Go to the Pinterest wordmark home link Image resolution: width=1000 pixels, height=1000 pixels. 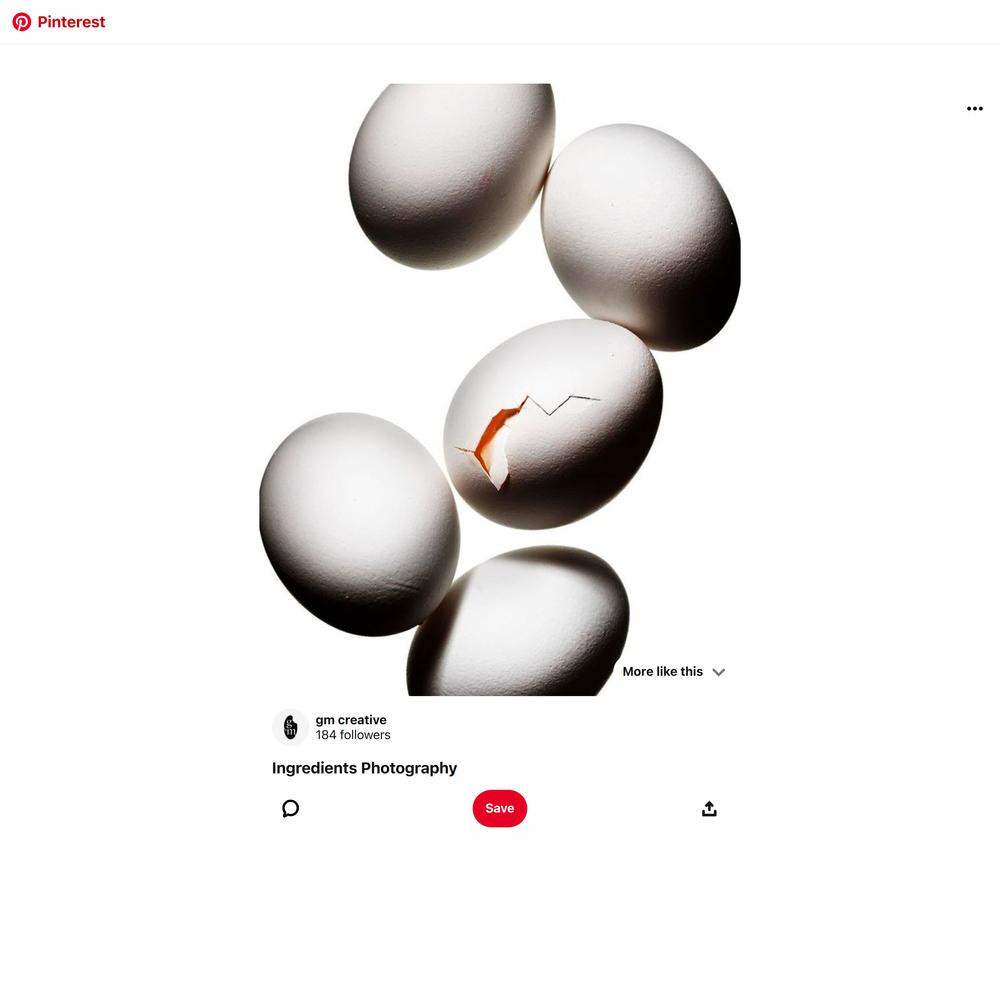coord(71,22)
